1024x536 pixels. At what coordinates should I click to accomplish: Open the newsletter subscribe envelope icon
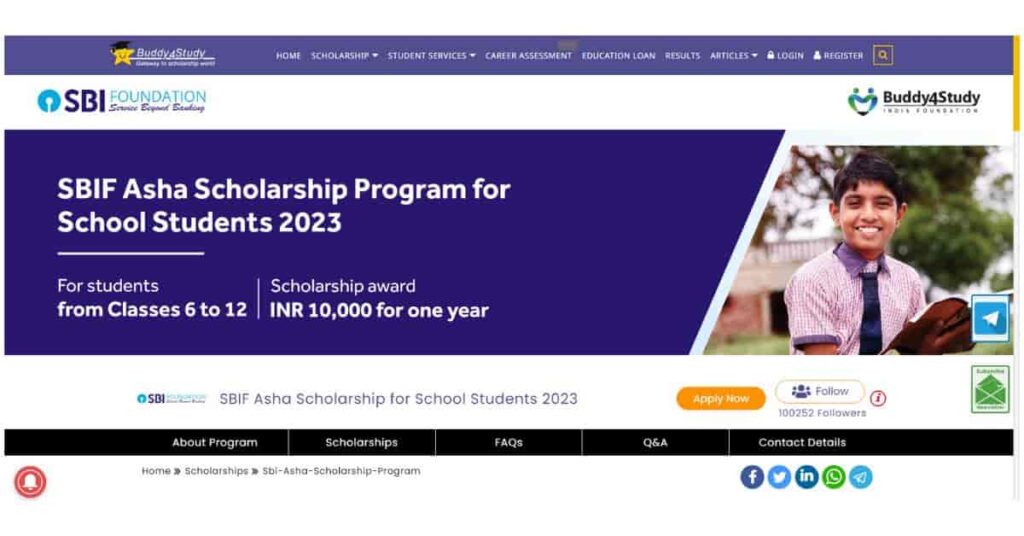[990, 389]
